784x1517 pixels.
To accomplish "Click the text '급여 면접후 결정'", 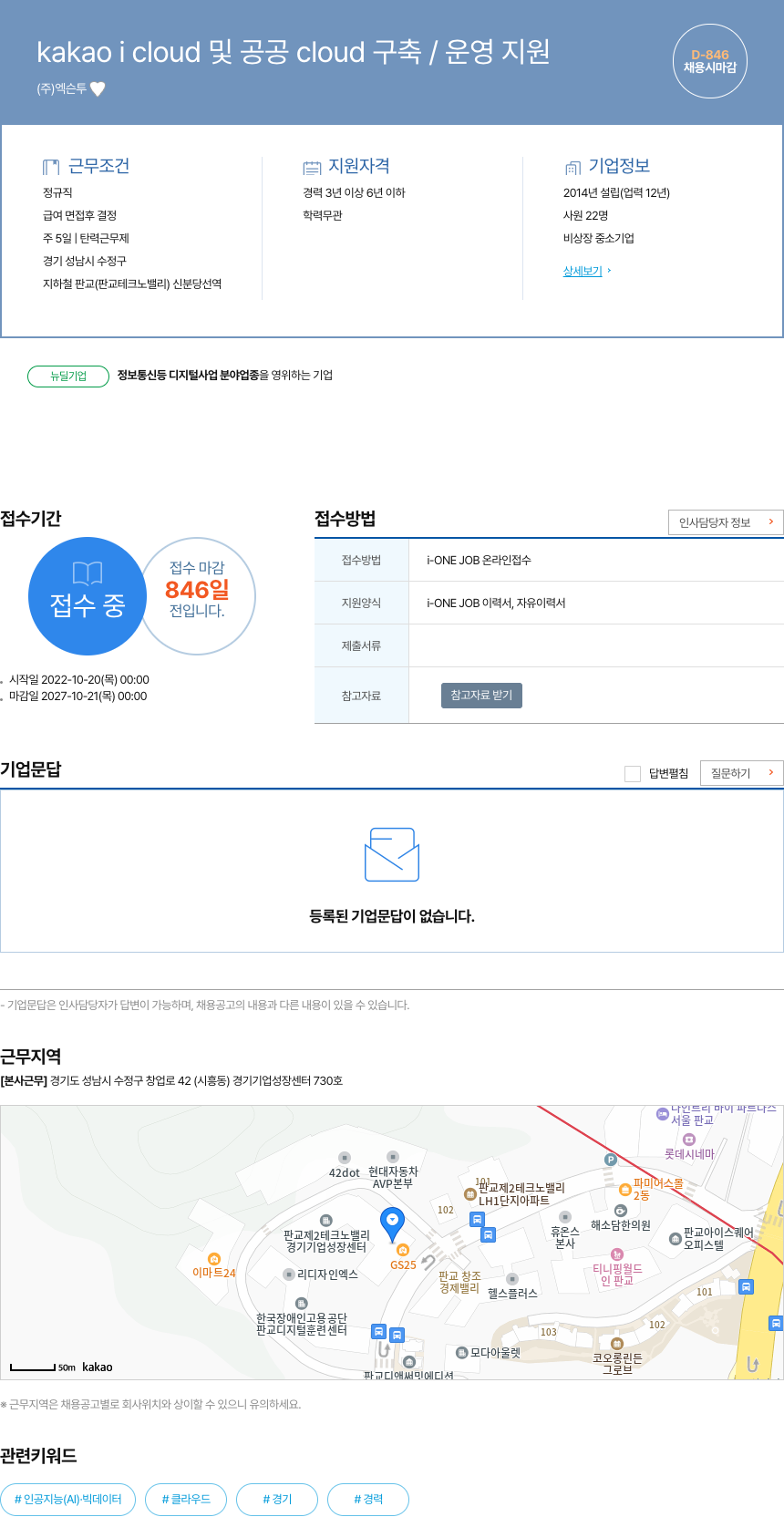I will click(79, 215).
